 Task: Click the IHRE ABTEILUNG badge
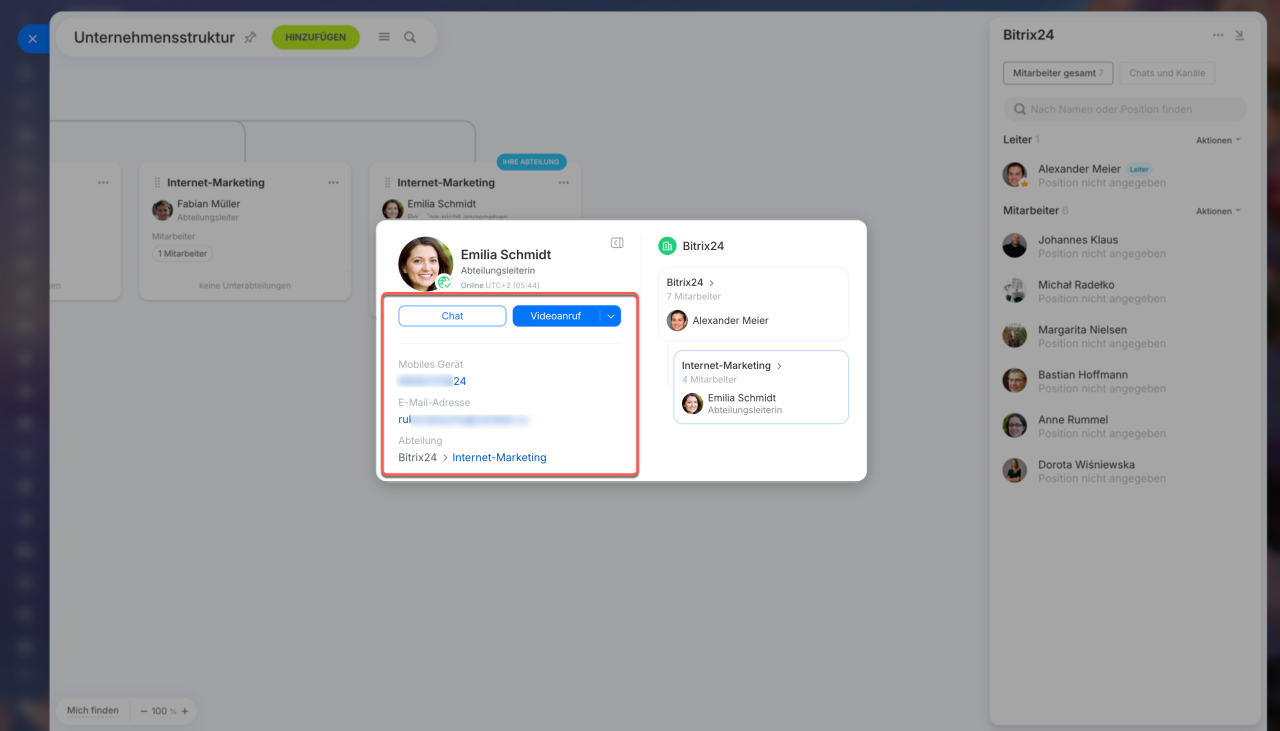[532, 162]
